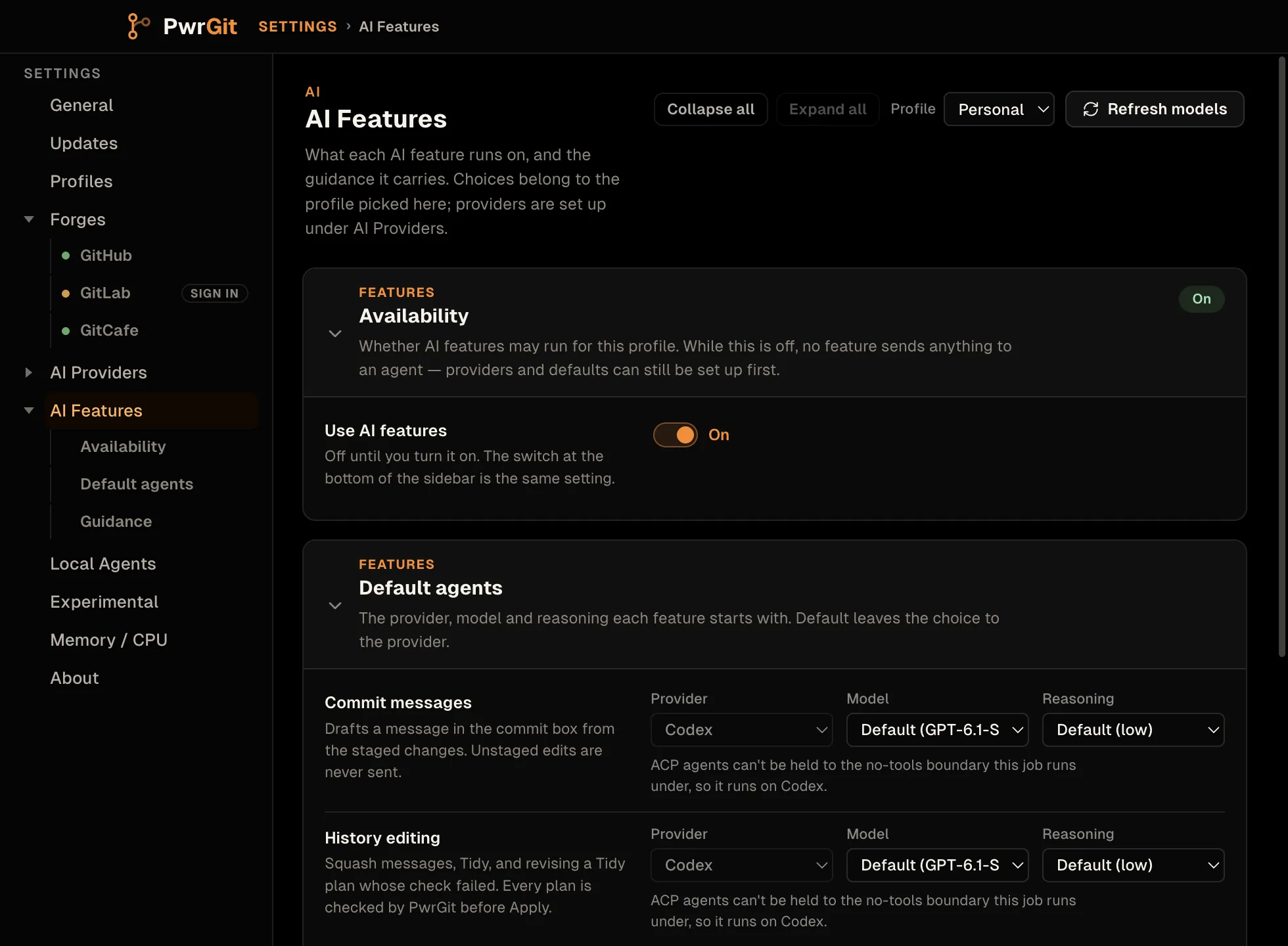Click SETTINGS breadcrumb link

click(298, 26)
